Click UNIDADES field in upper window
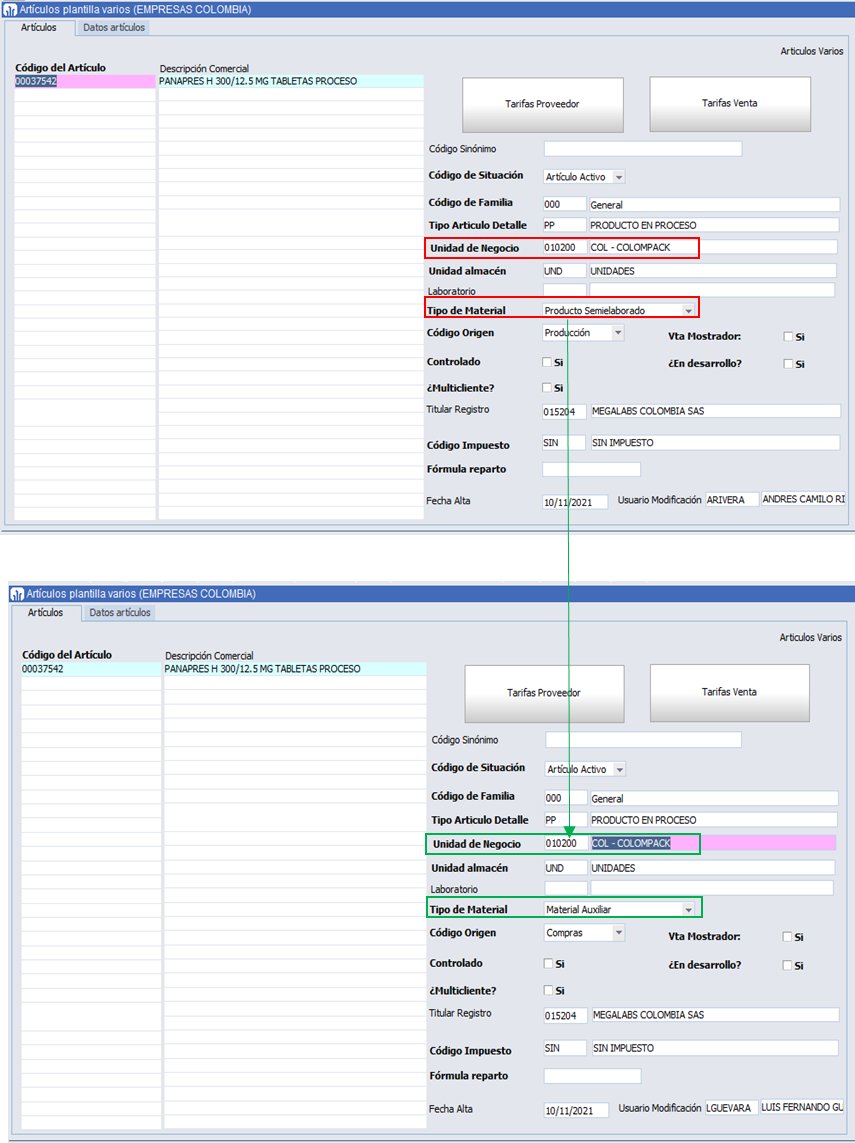This screenshot has width=855, height=1143. tap(713, 271)
